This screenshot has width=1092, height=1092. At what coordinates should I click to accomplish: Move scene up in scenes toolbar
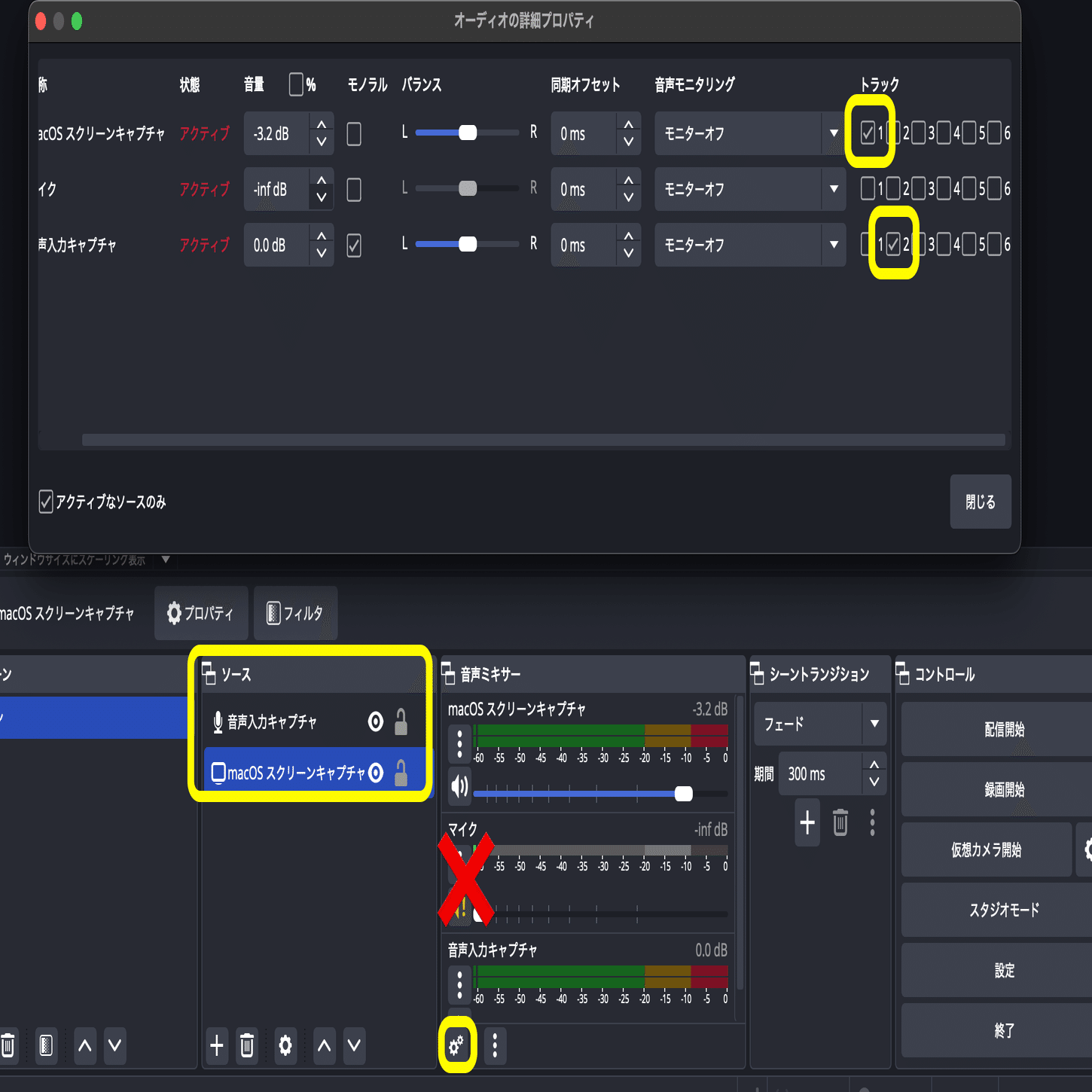pos(85,1045)
